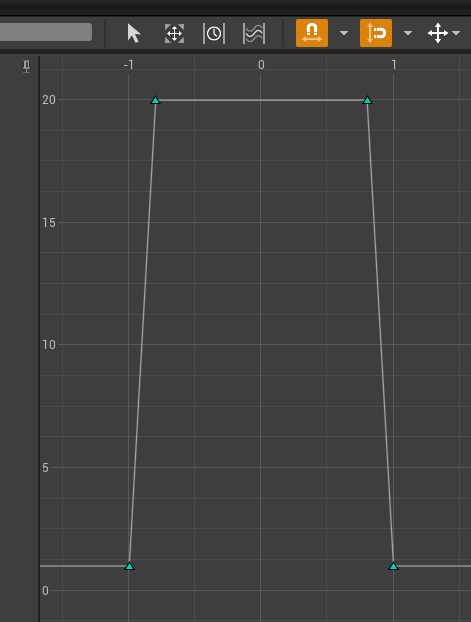Activate the transform keys tool
The width and height of the screenshot is (471, 622).
[x=174, y=33]
